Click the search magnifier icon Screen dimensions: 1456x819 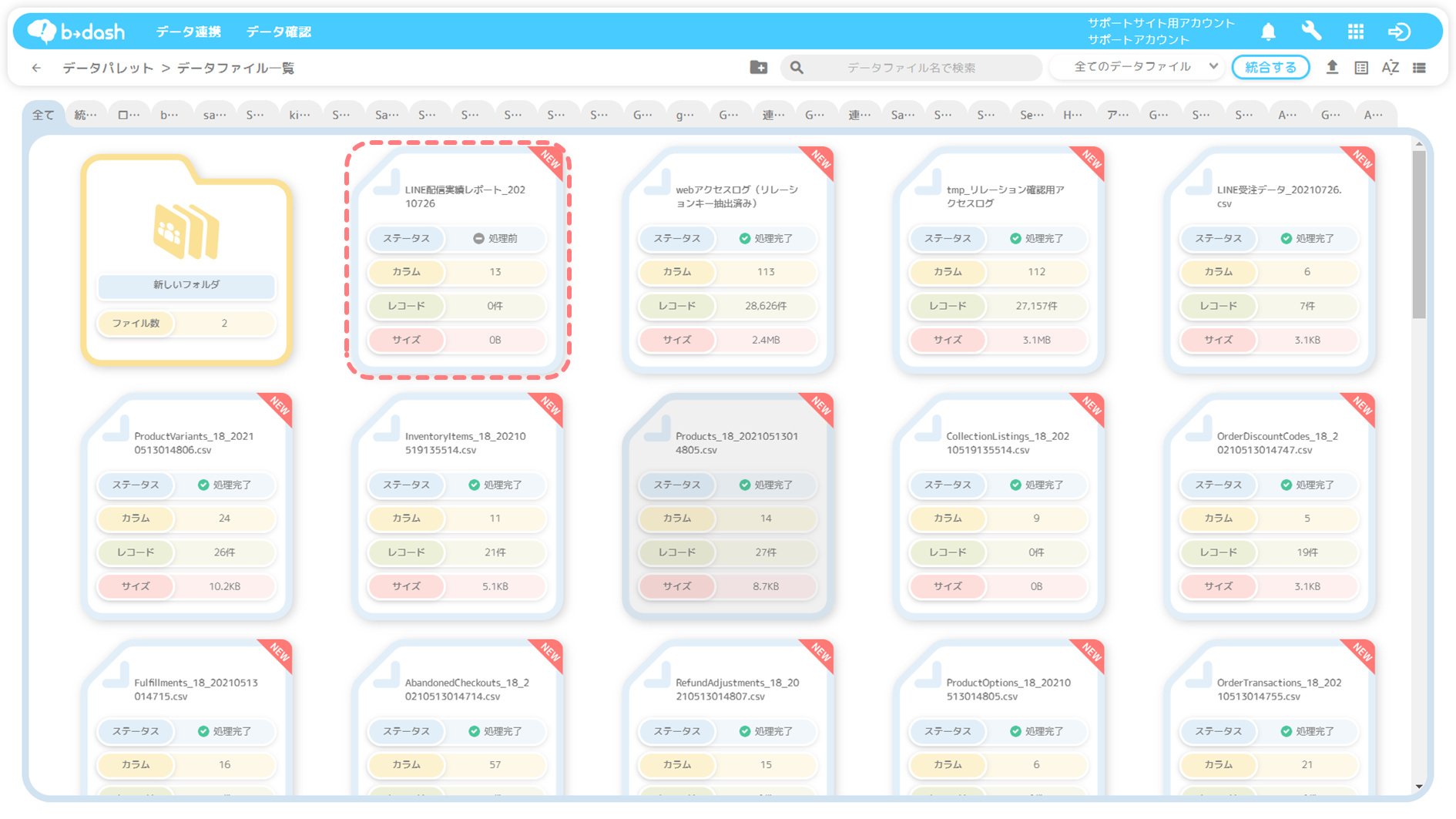pos(797,68)
